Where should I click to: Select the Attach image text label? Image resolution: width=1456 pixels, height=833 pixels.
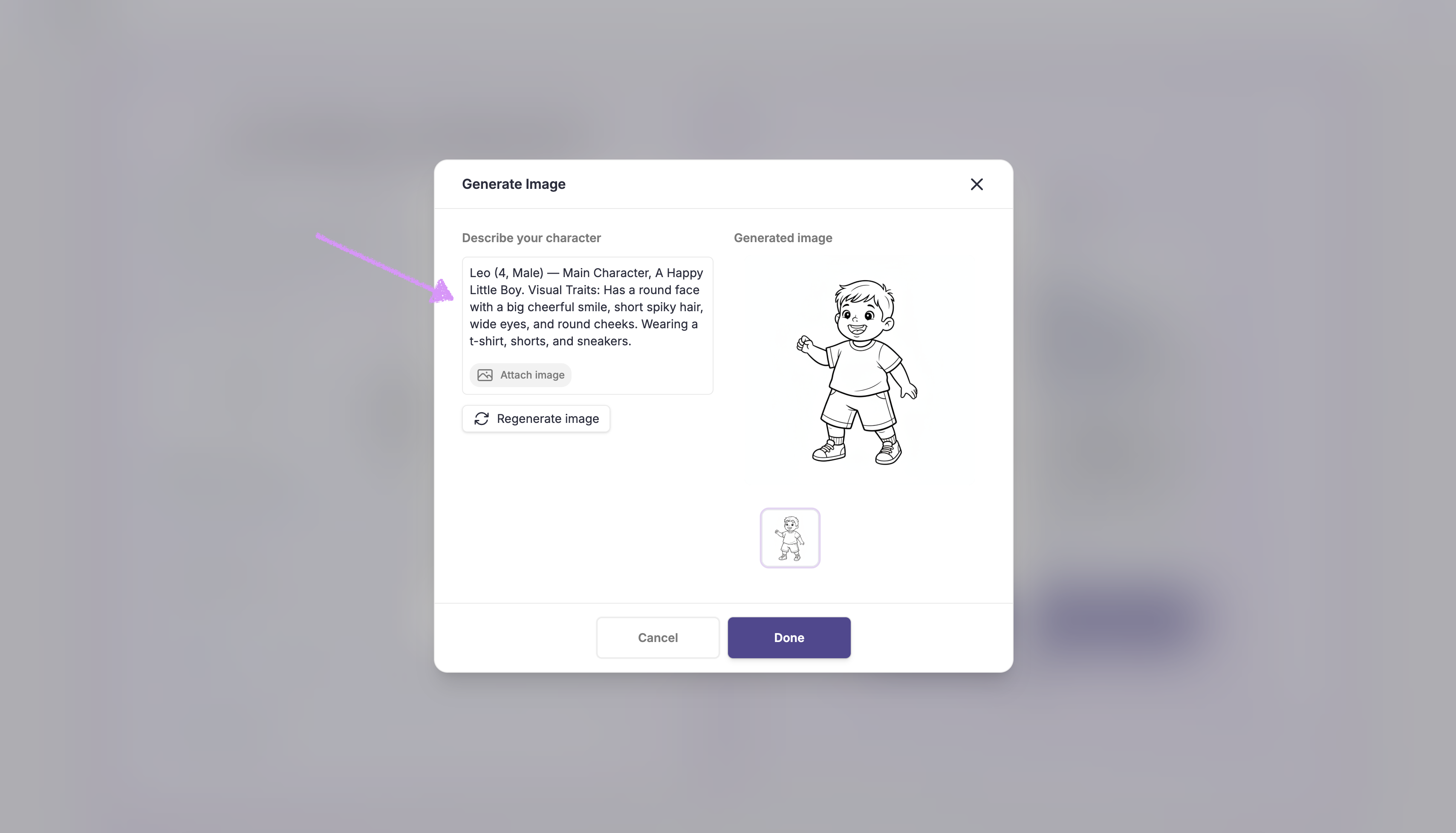pyautogui.click(x=532, y=375)
